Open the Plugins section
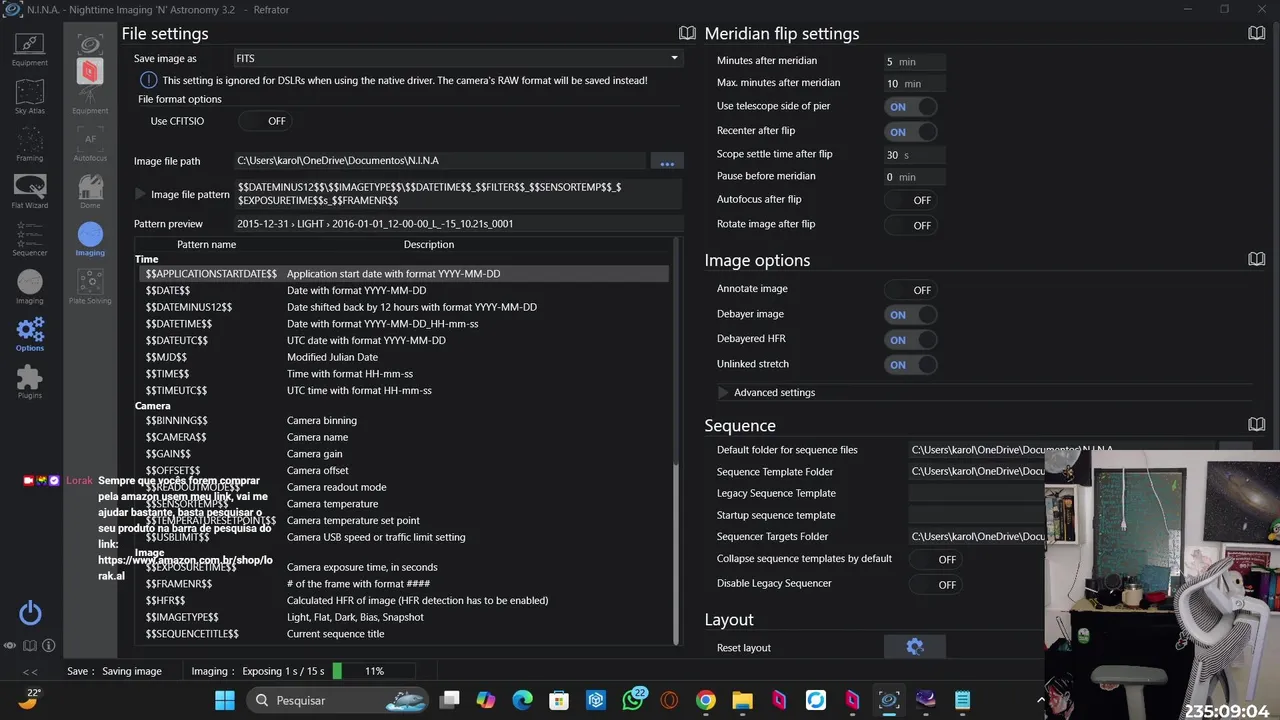This screenshot has height=720, width=1280. click(x=29, y=381)
